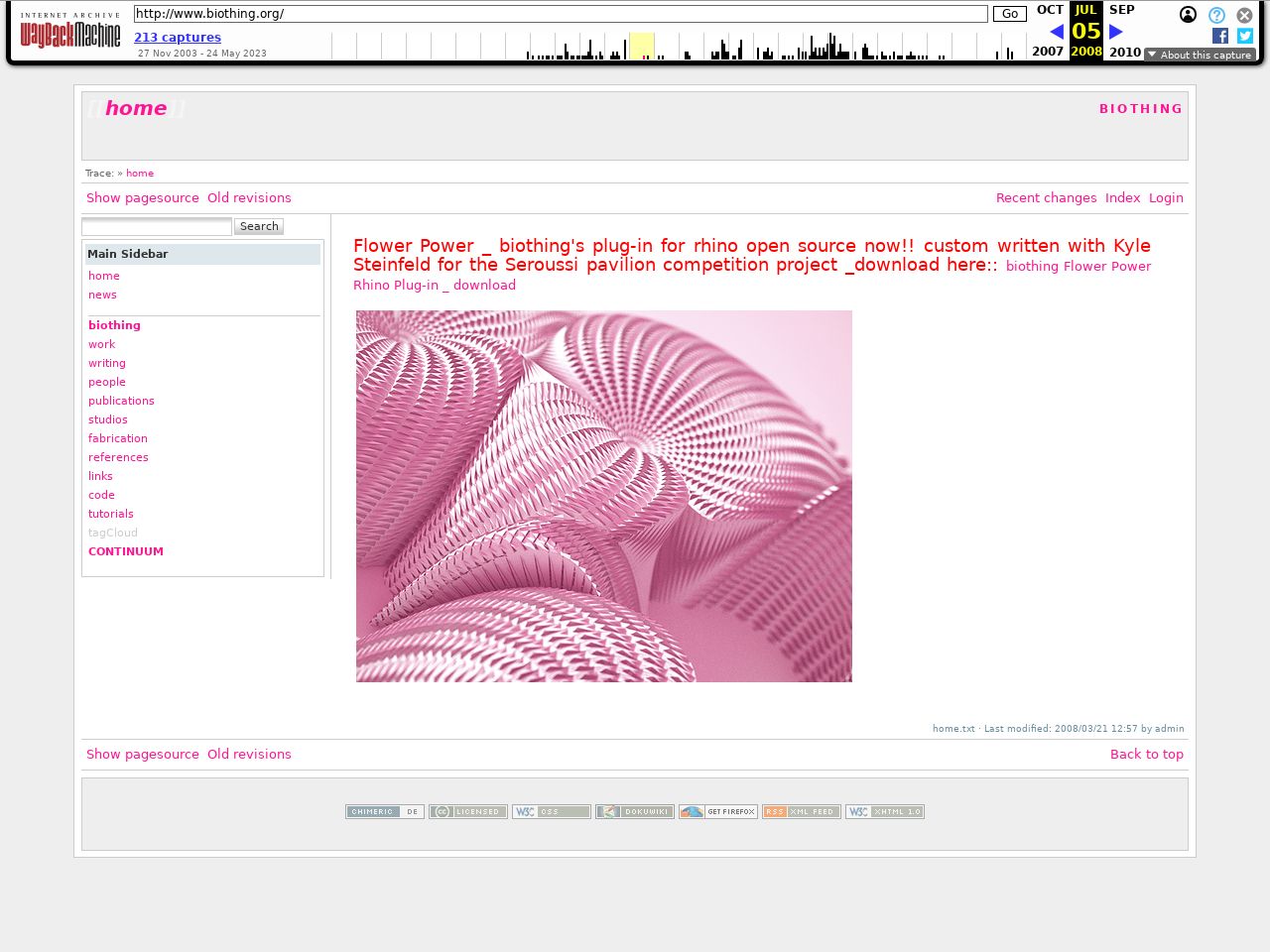1270x952 pixels.
Task: Click the CC Licensed badge
Action: click(468, 812)
